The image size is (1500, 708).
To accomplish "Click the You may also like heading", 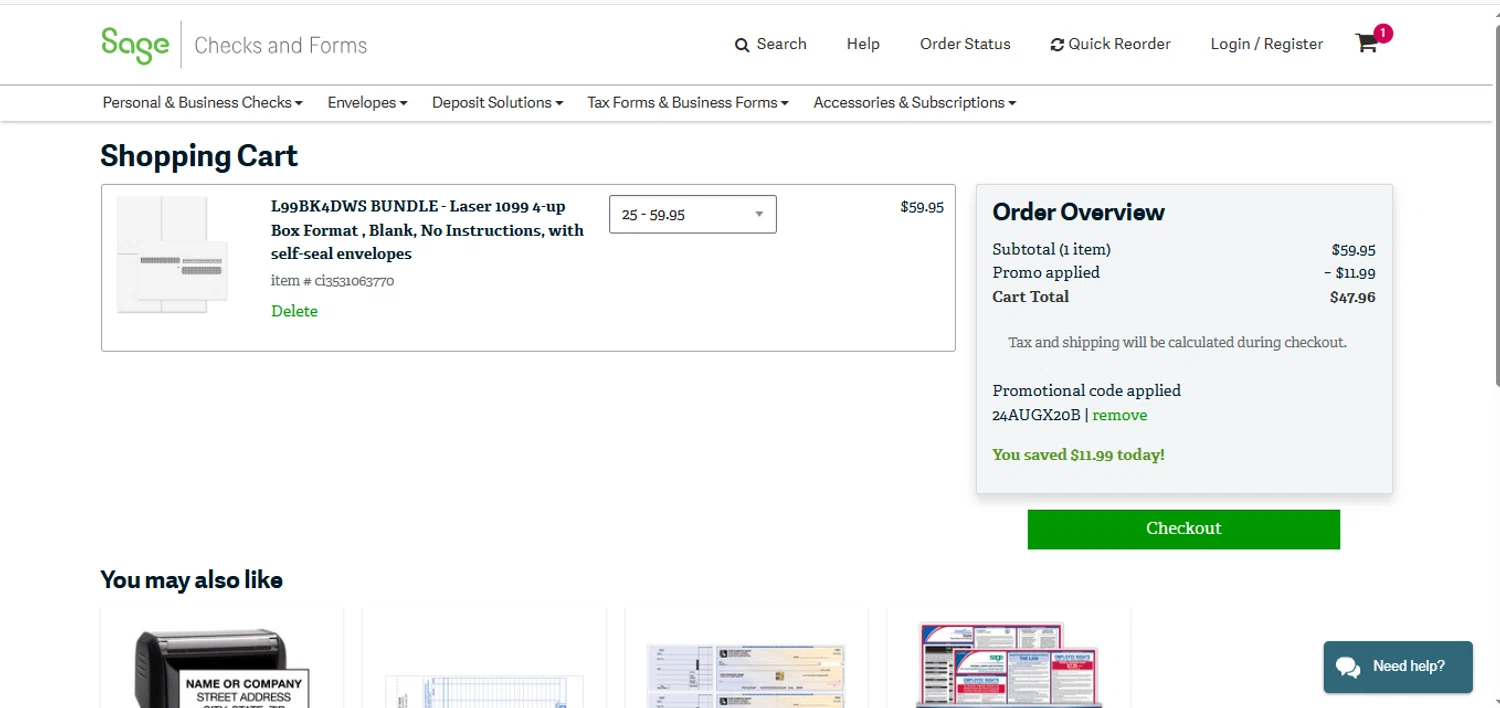I will click(x=191, y=580).
